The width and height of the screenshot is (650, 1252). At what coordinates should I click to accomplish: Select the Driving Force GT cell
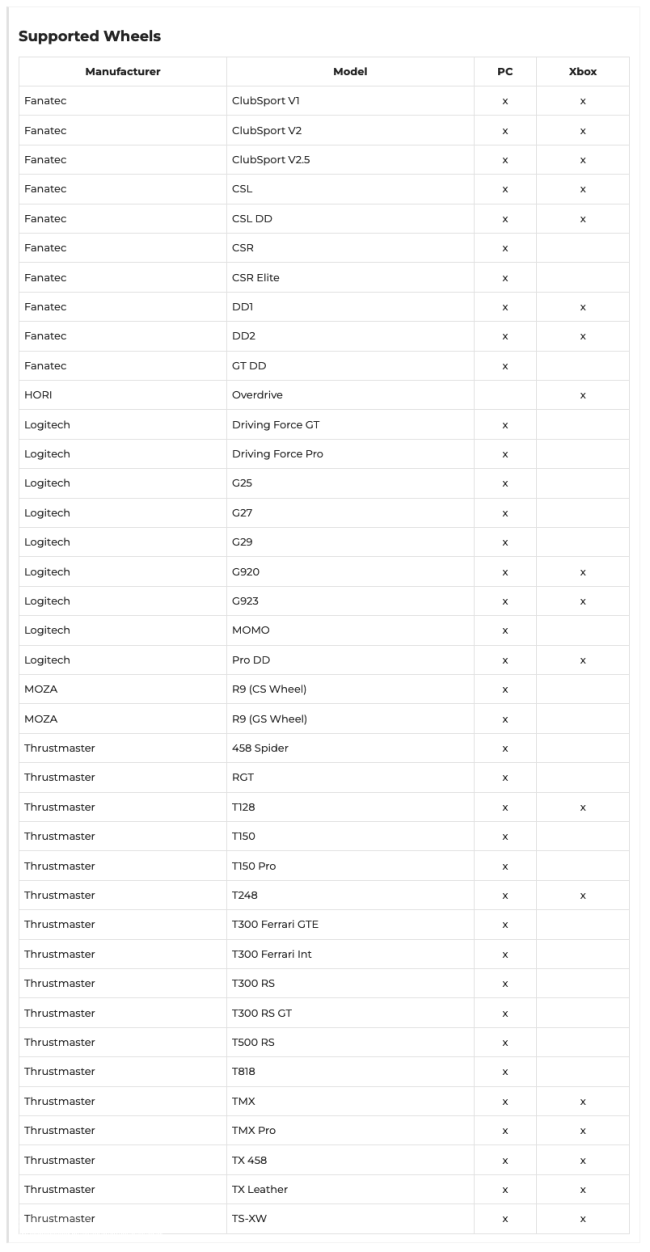(351, 425)
